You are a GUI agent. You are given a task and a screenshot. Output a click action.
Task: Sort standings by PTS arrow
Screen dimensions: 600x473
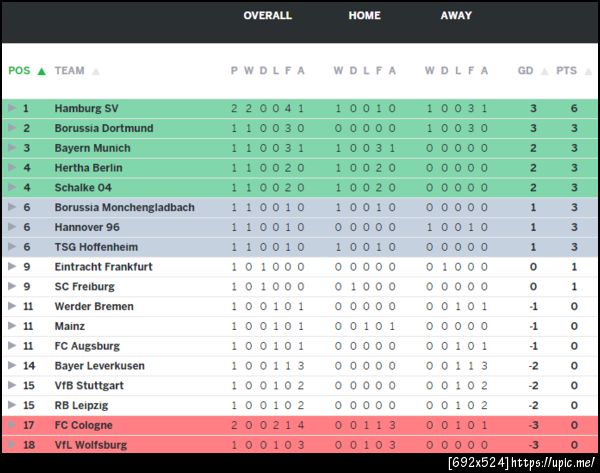click(x=585, y=71)
